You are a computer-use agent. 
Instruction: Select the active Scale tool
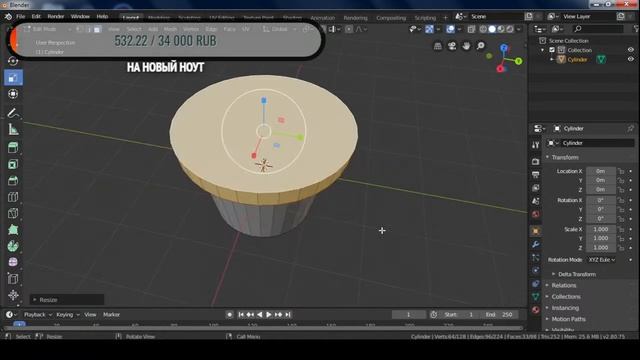(x=13, y=78)
